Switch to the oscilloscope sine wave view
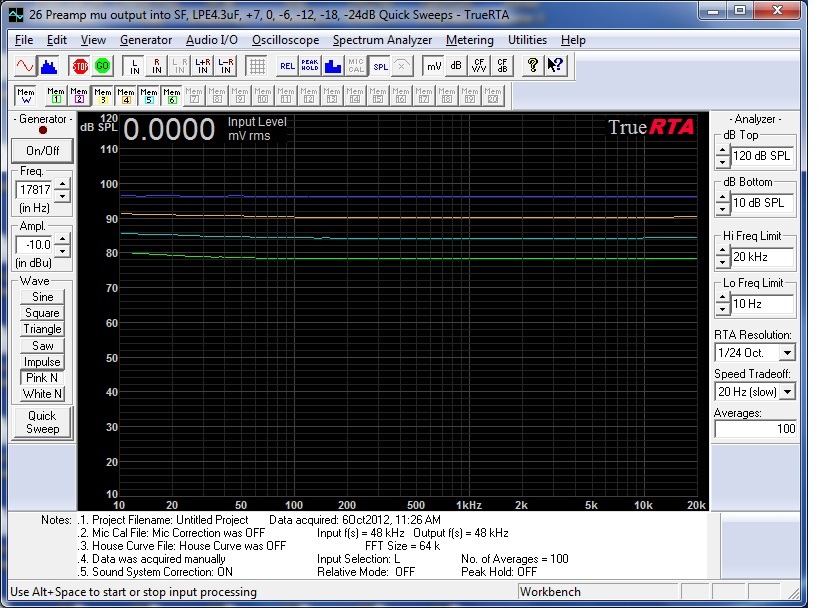This screenshot has height=608, width=819. tap(25, 66)
